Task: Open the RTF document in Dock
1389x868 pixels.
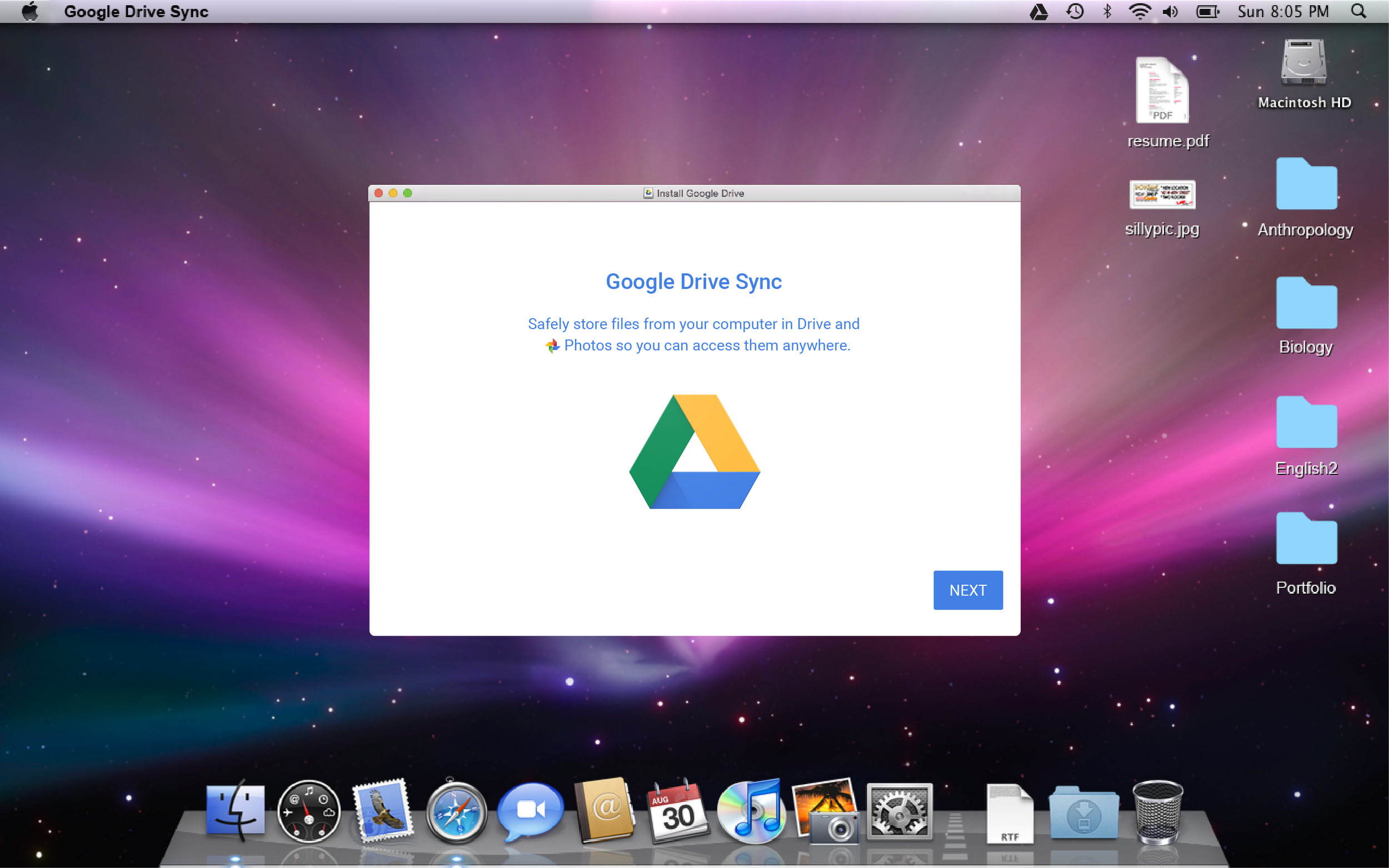Action: [1010, 813]
